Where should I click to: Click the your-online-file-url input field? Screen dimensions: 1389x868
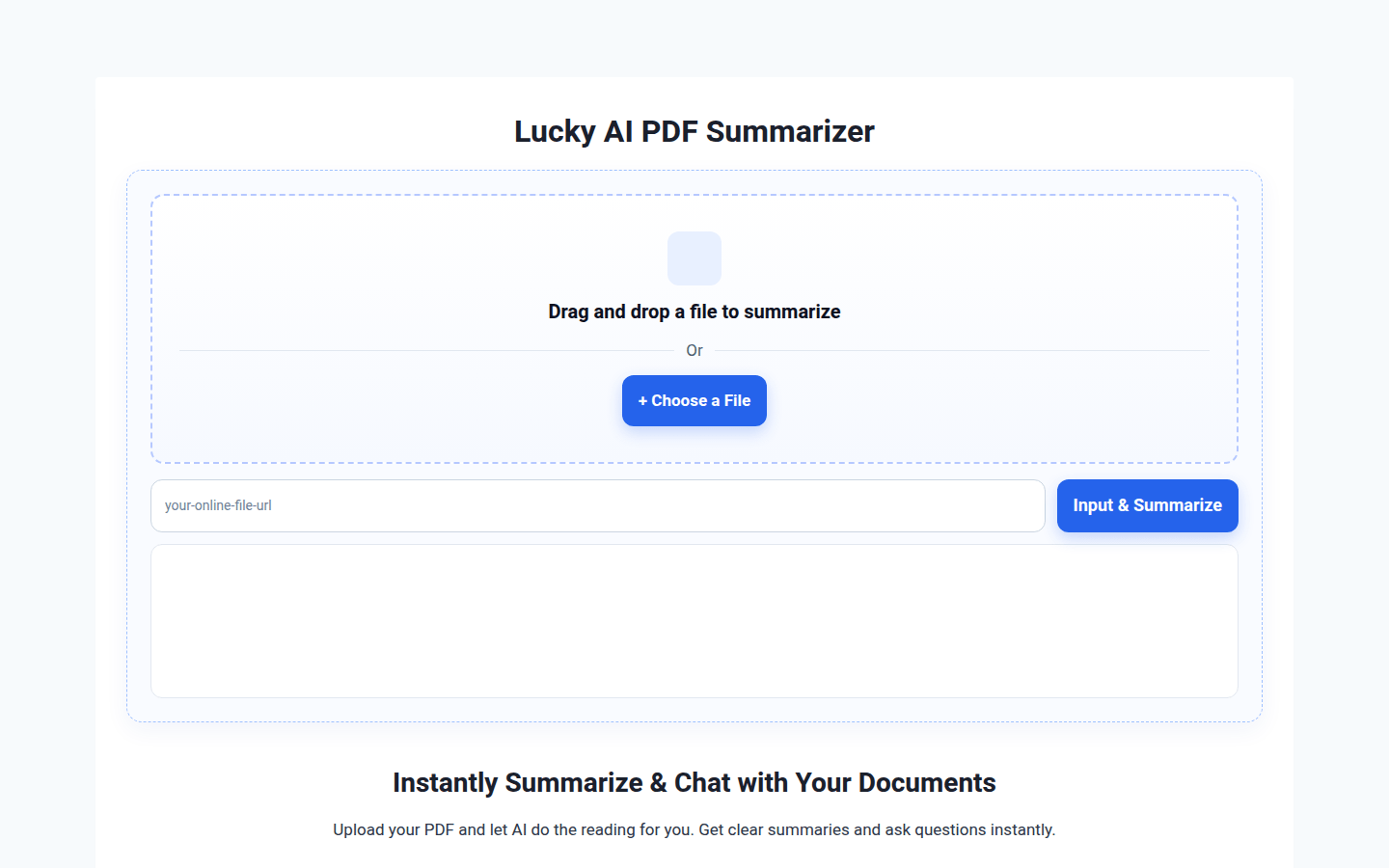point(598,505)
